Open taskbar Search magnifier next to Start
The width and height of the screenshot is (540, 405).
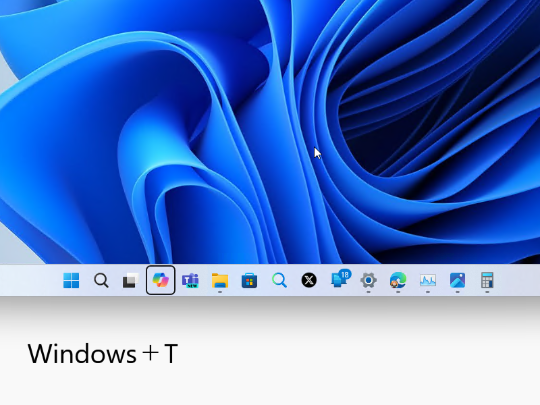coord(101,280)
